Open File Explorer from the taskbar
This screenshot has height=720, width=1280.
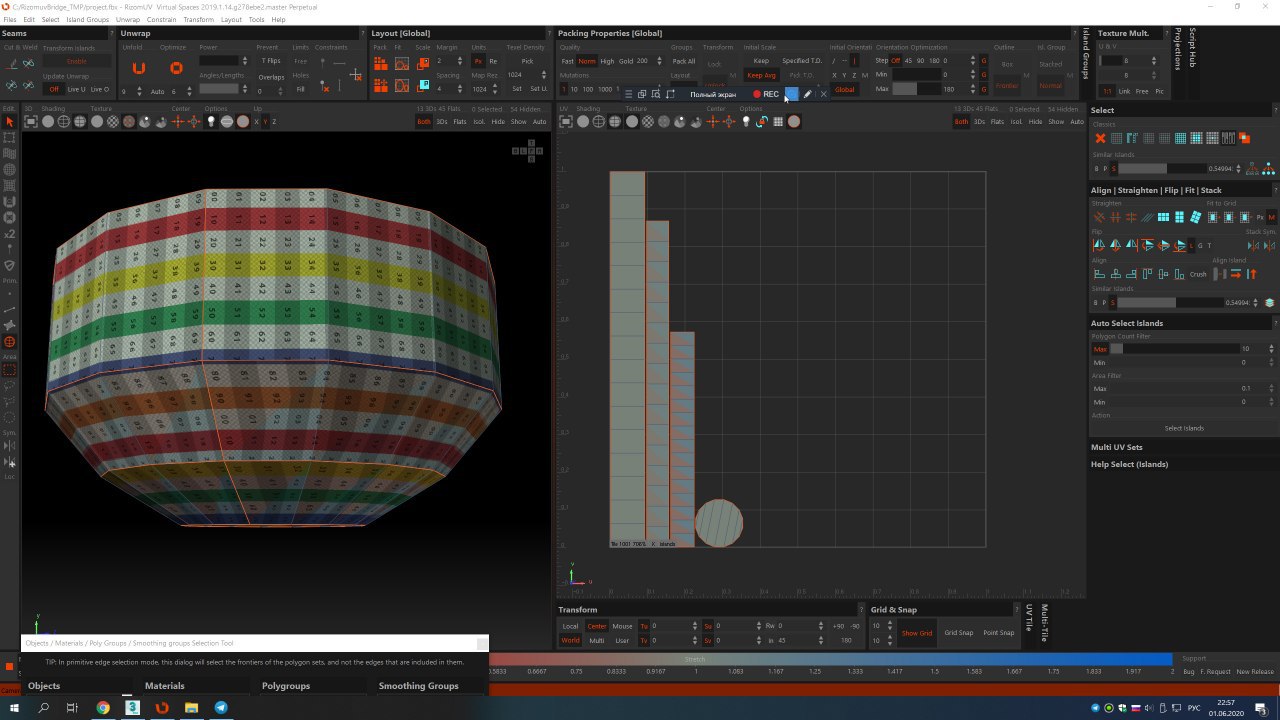[x=192, y=708]
